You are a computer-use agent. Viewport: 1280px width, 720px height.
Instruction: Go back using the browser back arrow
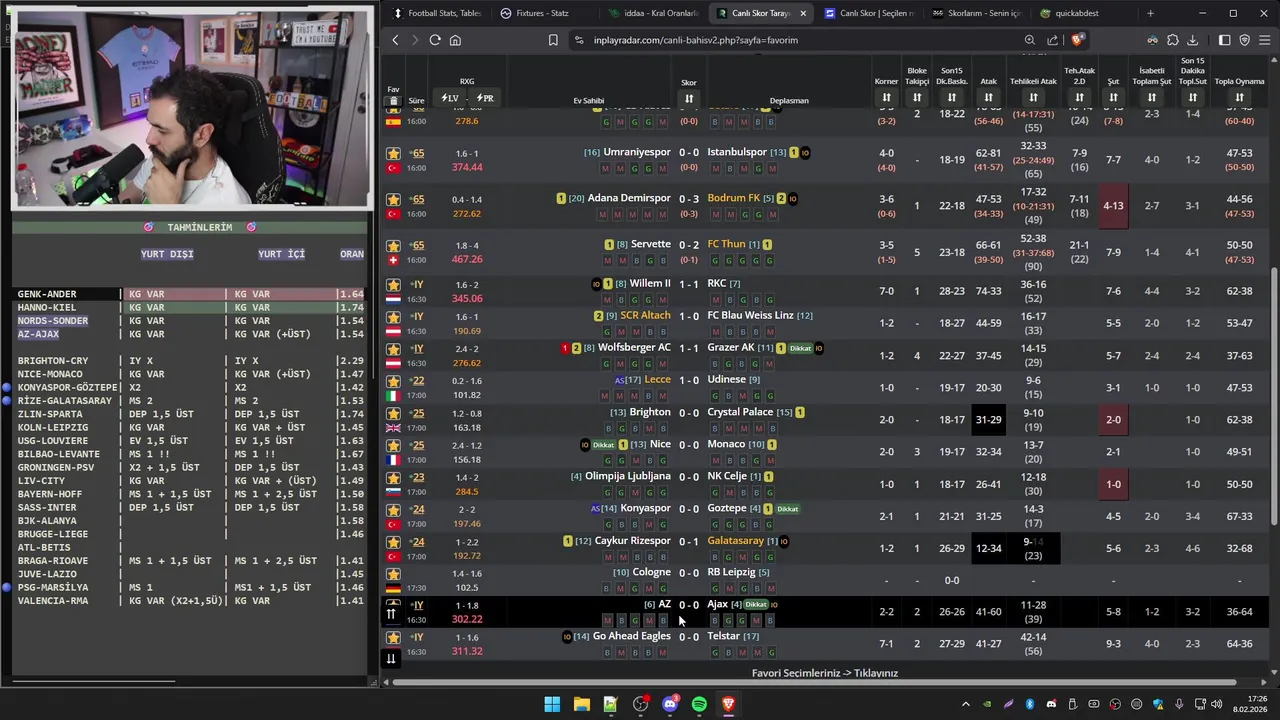[396, 40]
